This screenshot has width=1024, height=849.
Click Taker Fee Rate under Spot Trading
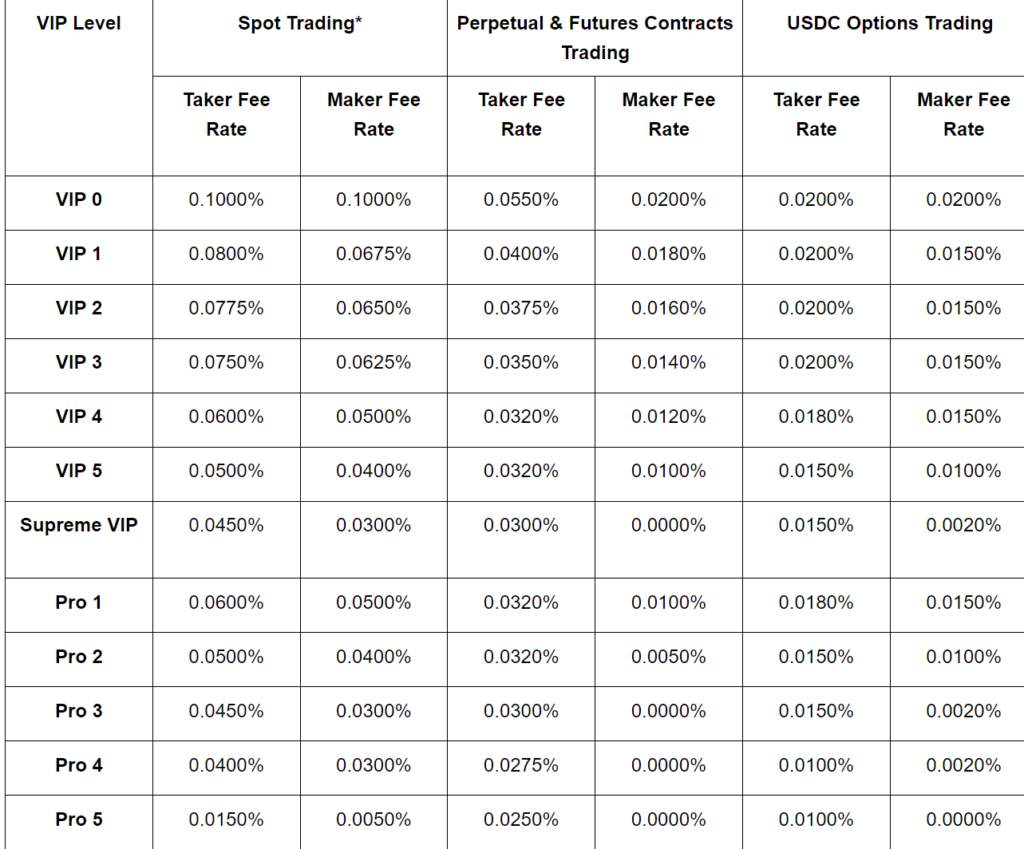[226, 114]
